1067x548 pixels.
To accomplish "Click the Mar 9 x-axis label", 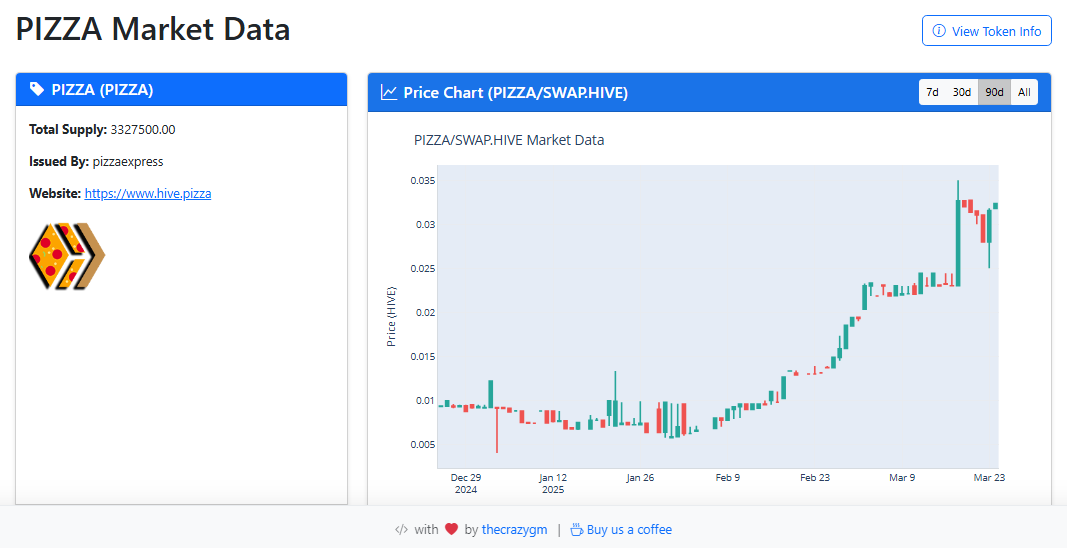I will [x=902, y=478].
